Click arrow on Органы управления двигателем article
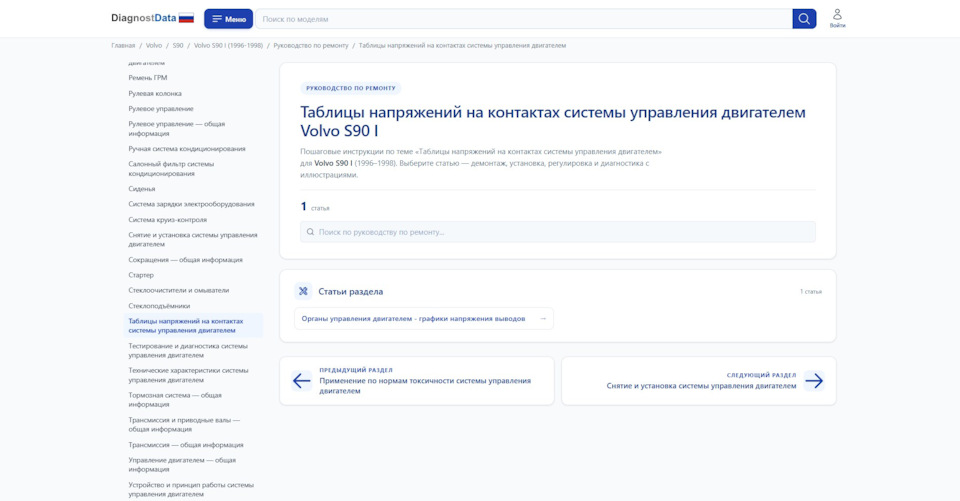The height and width of the screenshot is (501, 960). pos(543,318)
